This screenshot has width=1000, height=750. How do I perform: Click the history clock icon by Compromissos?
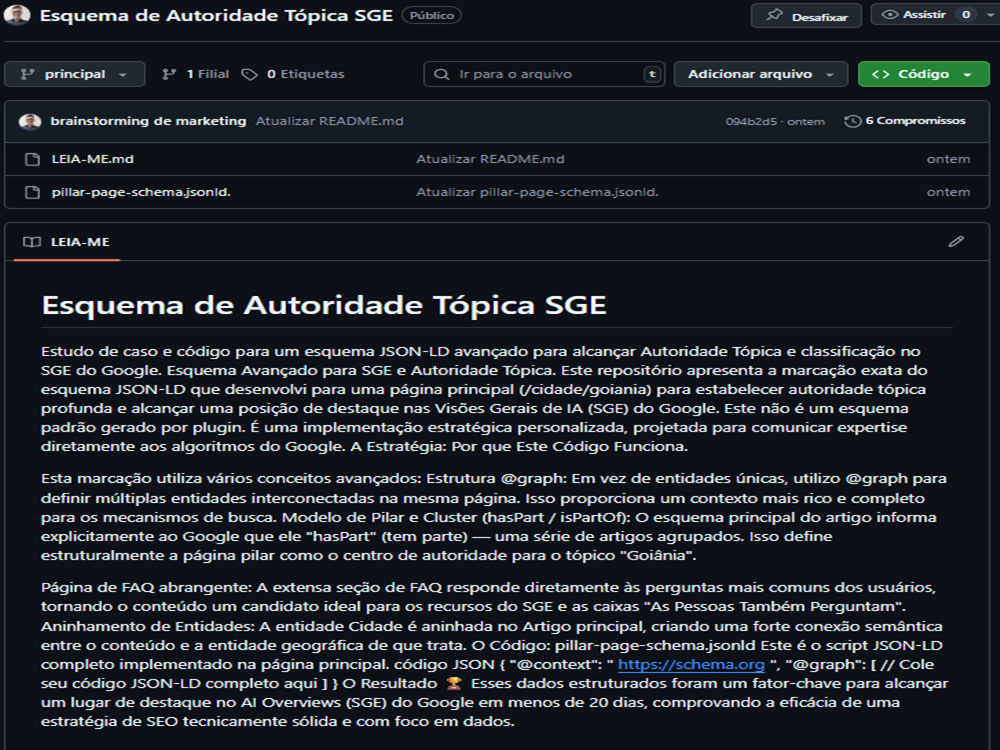pyautogui.click(x=852, y=121)
